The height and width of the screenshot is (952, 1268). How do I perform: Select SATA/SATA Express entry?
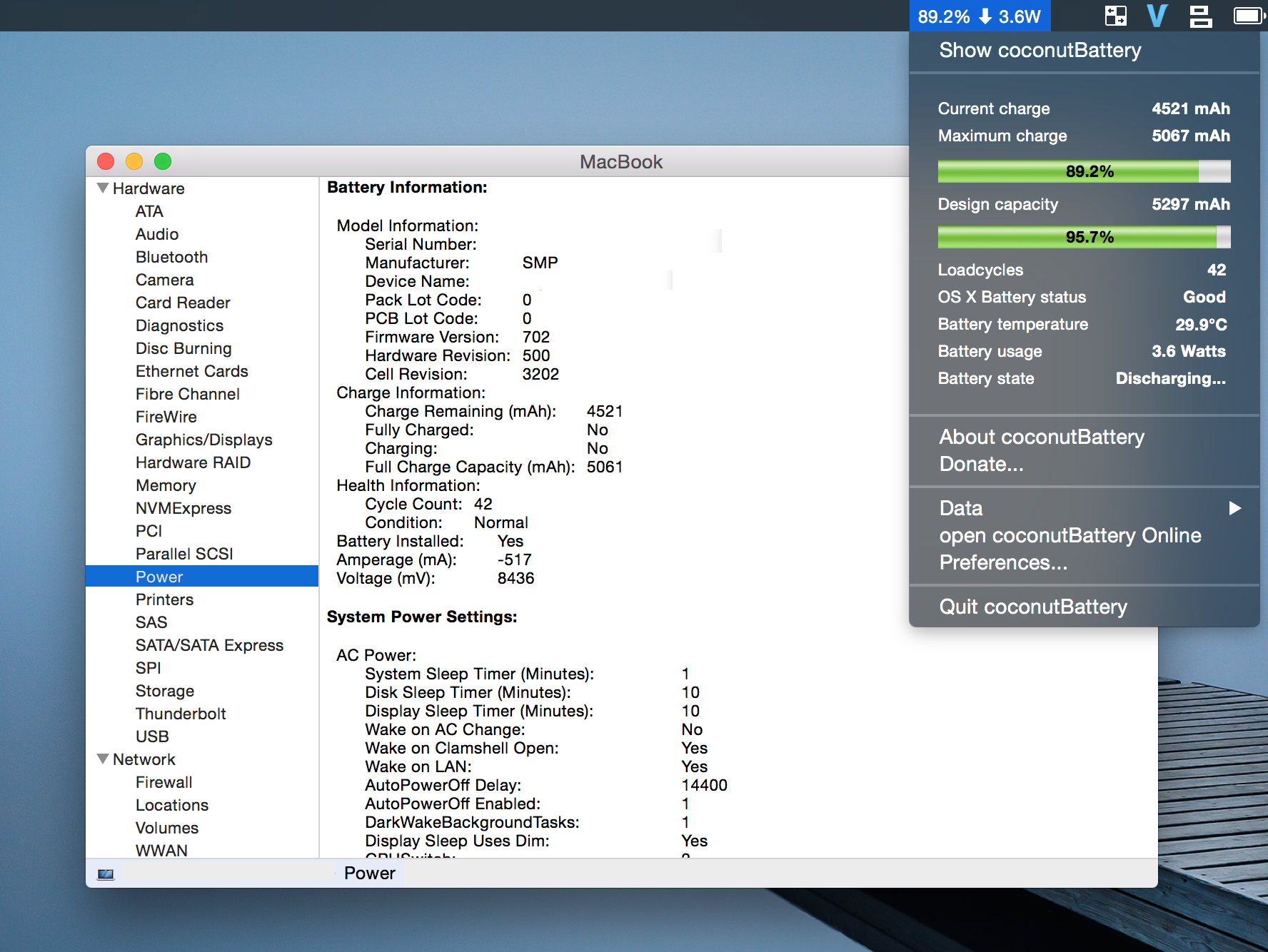(x=209, y=645)
